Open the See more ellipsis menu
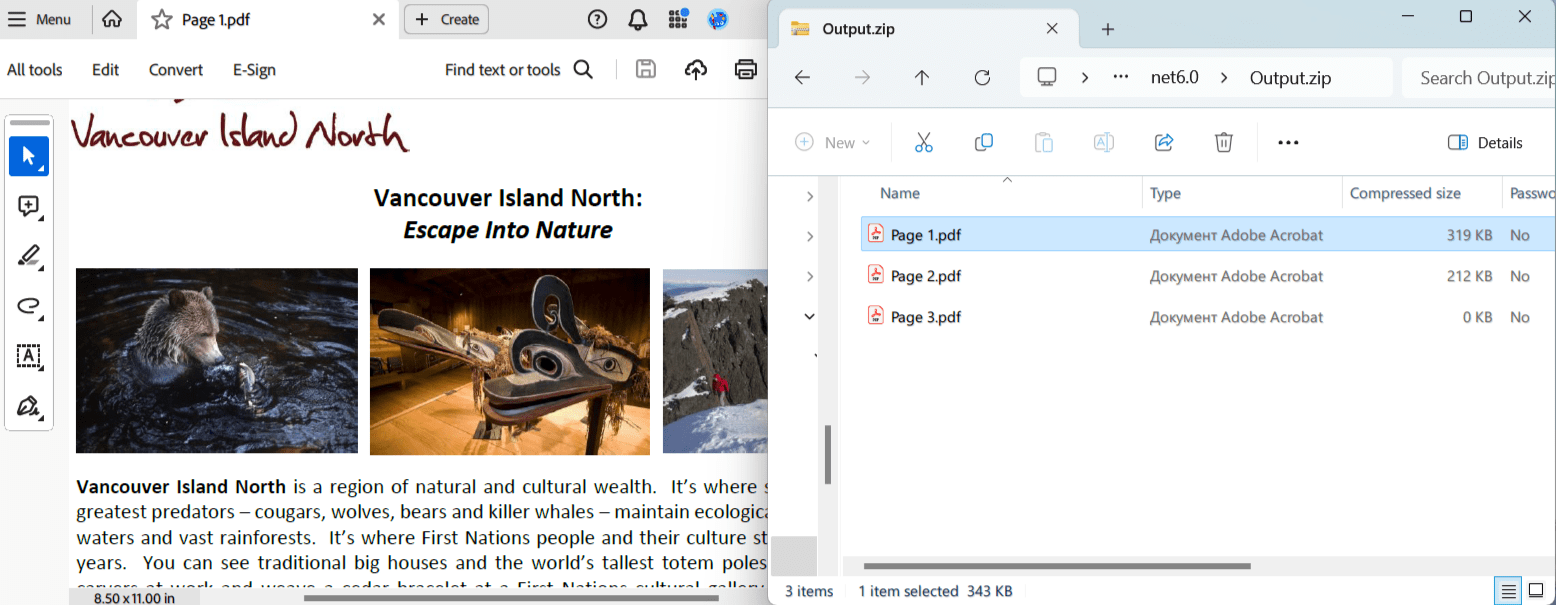 point(1287,142)
